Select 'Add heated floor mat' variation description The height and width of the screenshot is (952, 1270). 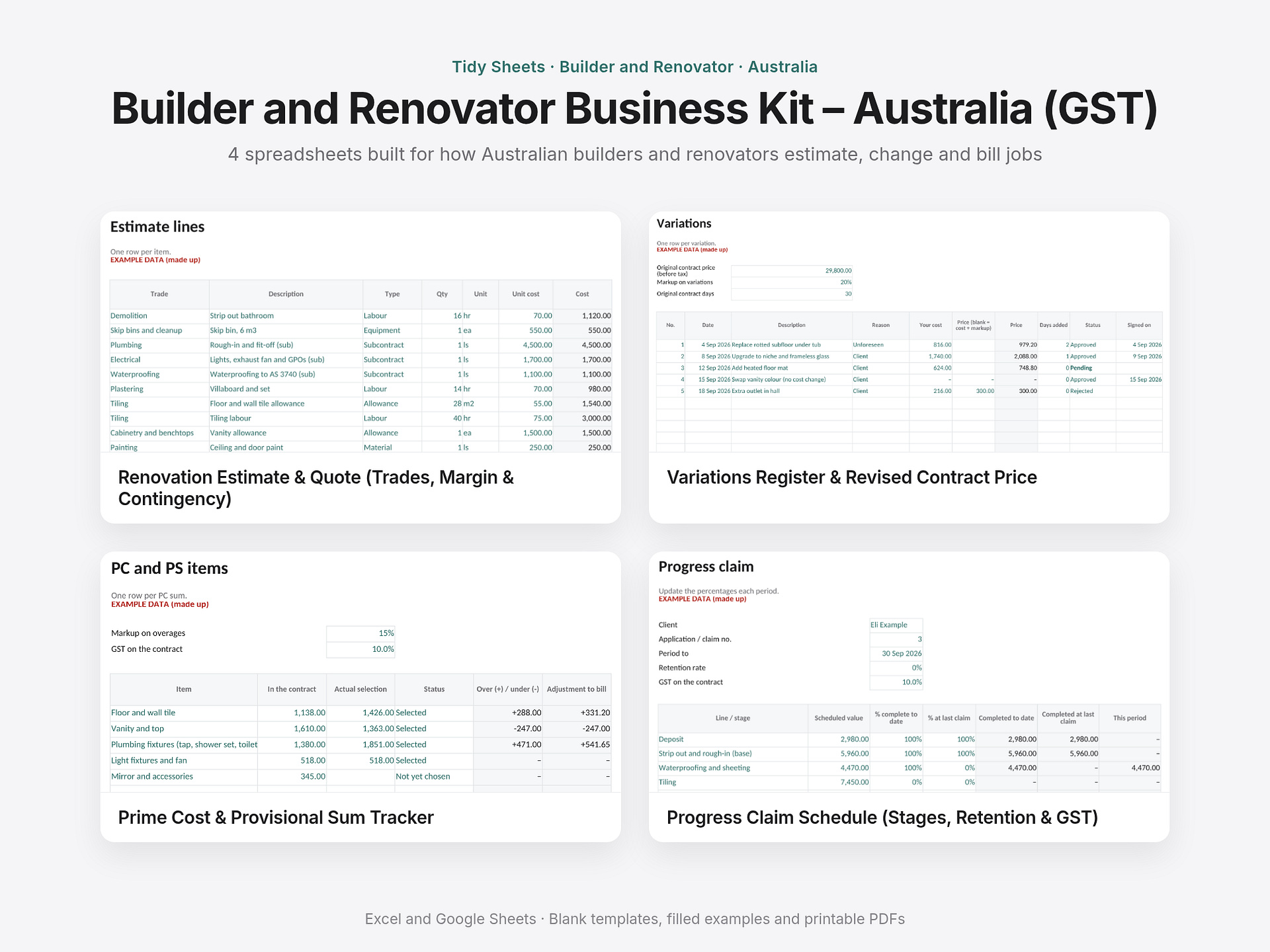(x=792, y=368)
